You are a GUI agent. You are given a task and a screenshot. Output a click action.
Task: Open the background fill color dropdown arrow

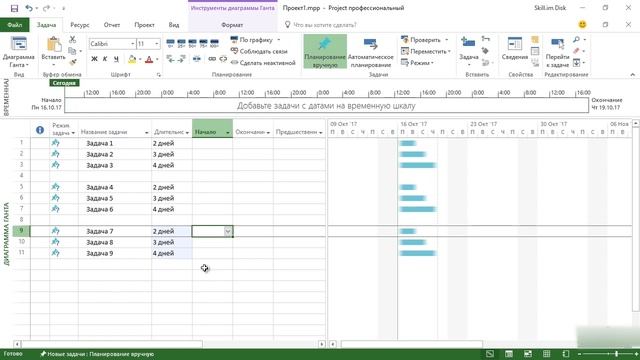(140, 60)
